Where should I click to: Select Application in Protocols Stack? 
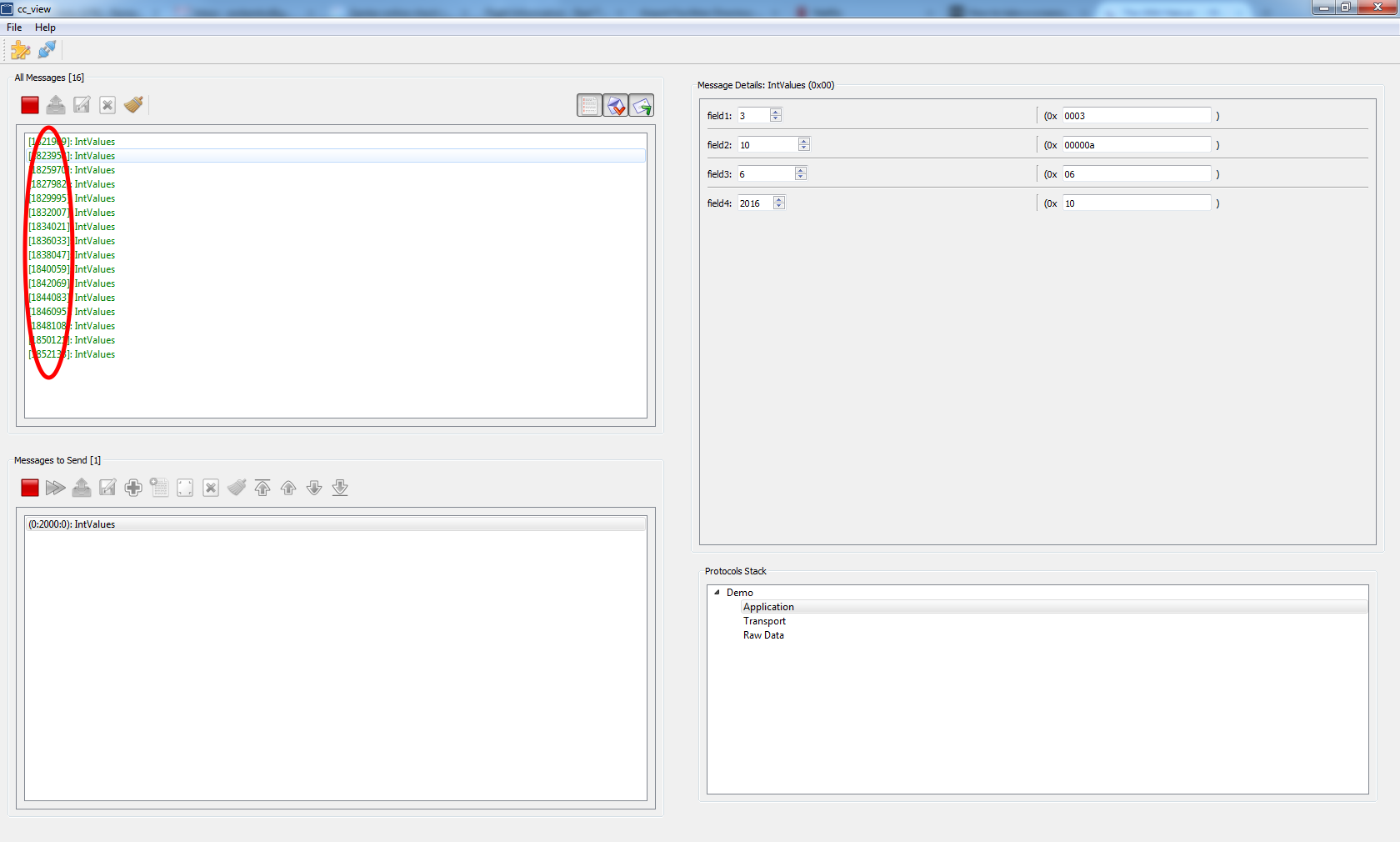pos(1055,607)
